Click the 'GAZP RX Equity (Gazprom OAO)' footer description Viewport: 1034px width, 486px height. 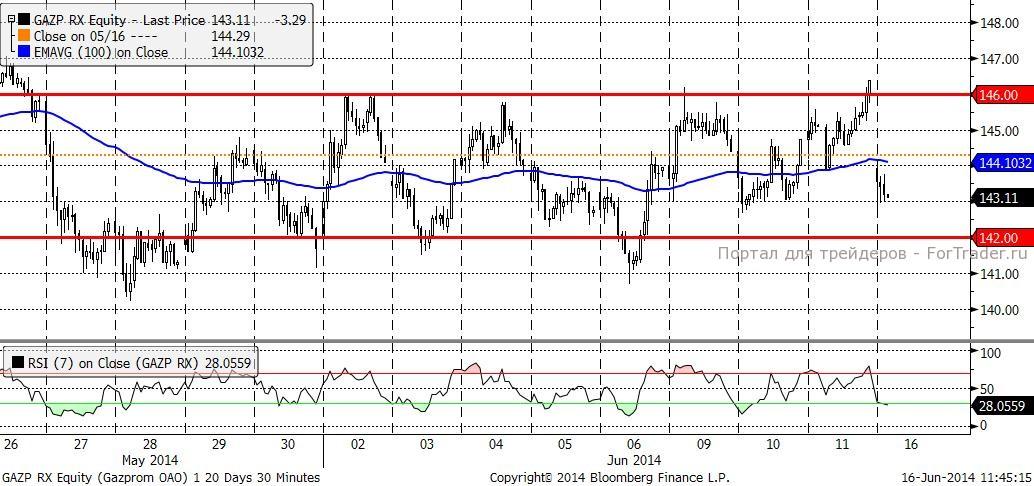click(96, 477)
